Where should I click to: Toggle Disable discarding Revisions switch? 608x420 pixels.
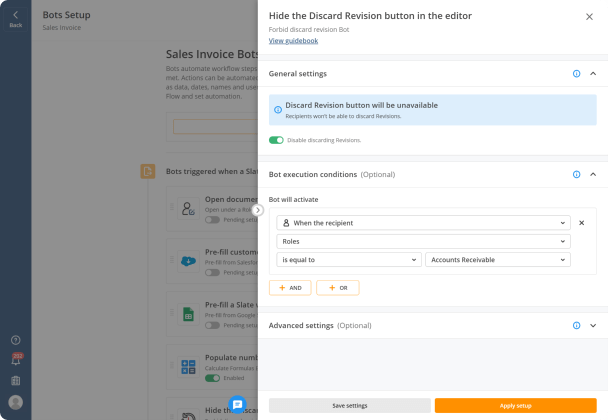pyautogui.click(x=276, y=140)
